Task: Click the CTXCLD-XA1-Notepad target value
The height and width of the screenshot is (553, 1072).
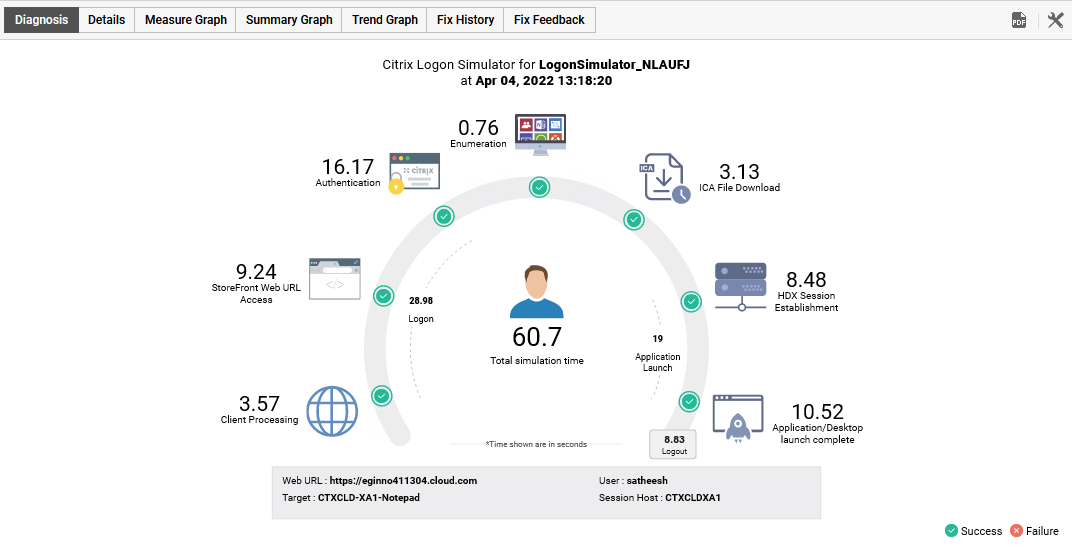Action: pyautogui.click(x=368, y=498)
